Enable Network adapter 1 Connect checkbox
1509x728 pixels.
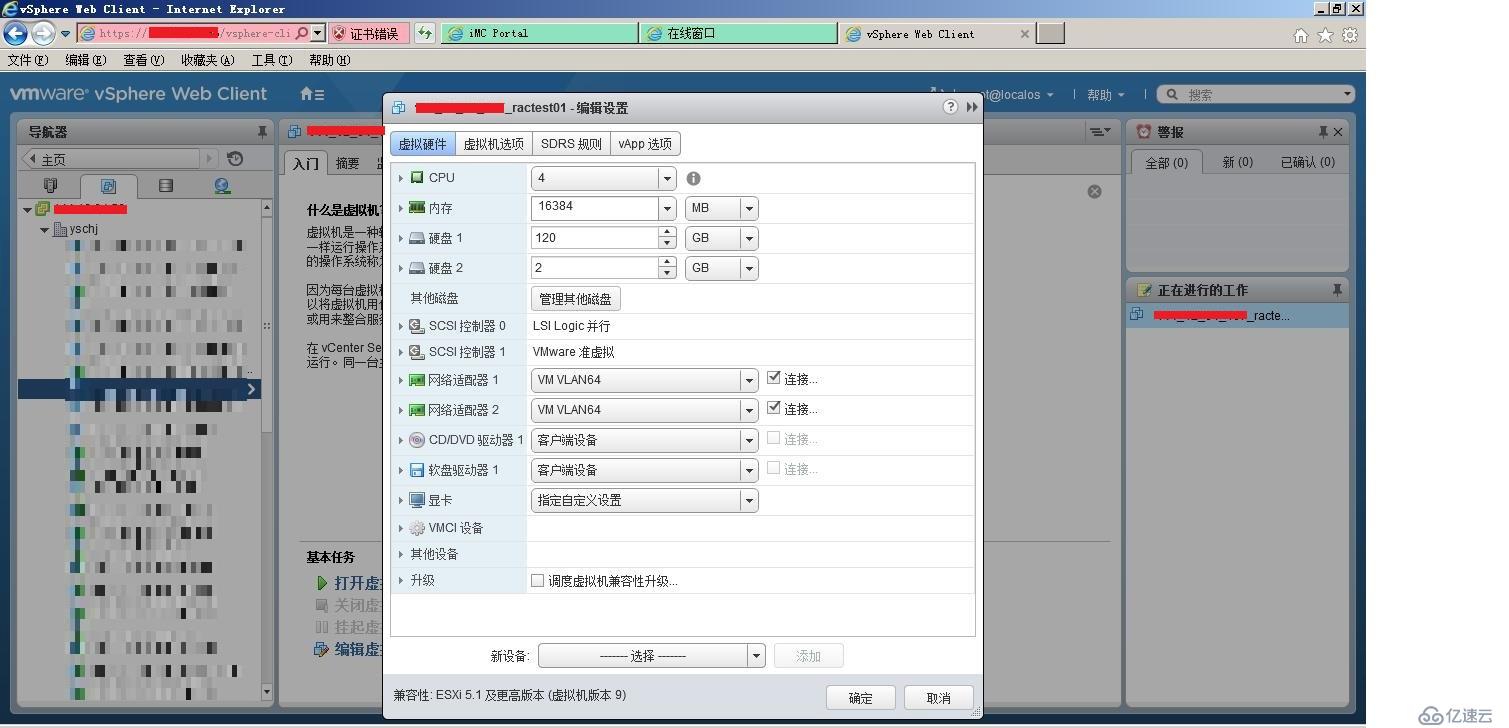point(773,378)
